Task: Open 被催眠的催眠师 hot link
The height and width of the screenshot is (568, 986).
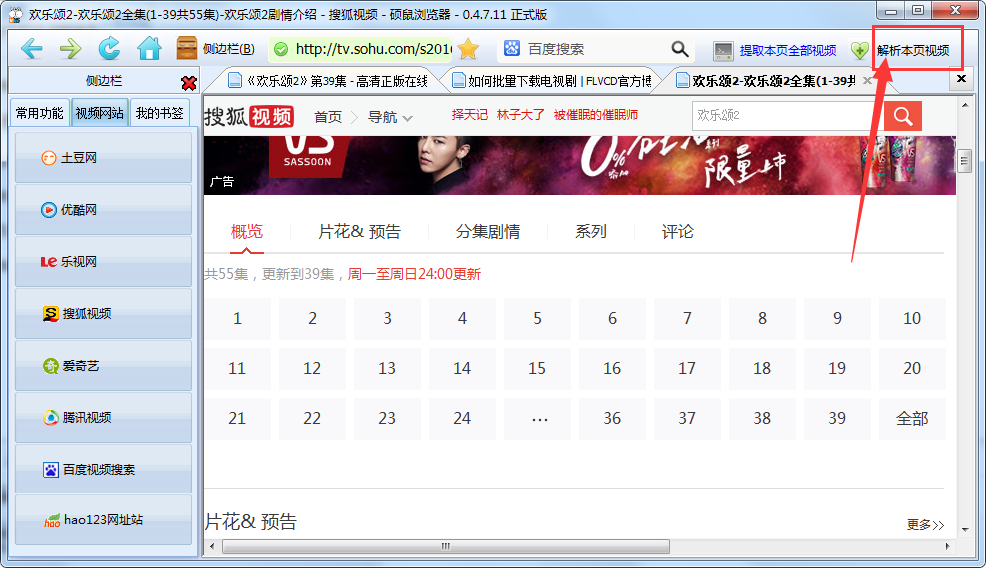Action: [x=595, y=114]
